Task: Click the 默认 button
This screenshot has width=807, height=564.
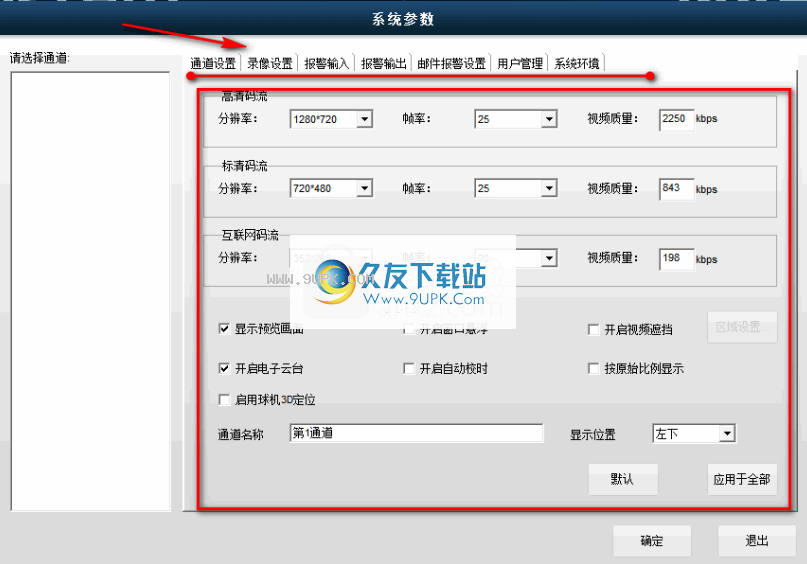Action: [x=623, y=479]
